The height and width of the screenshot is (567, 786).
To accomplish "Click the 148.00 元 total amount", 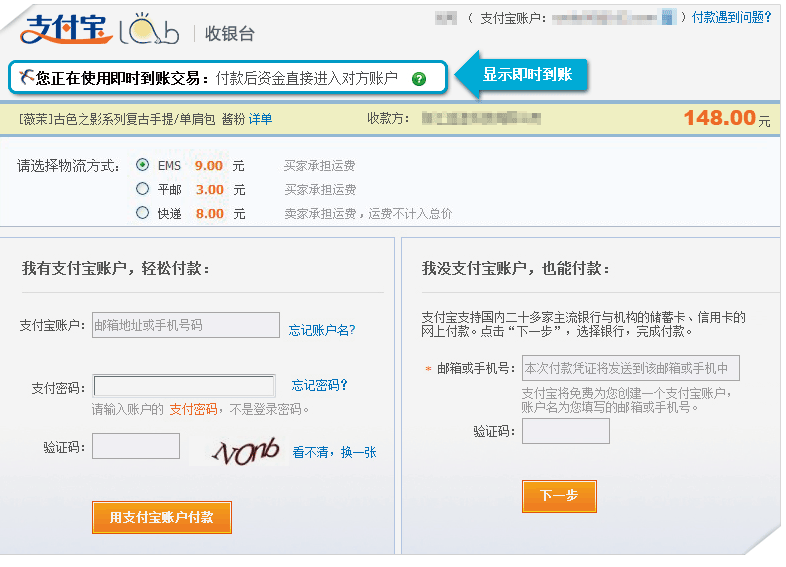I will tap(727, 118).
